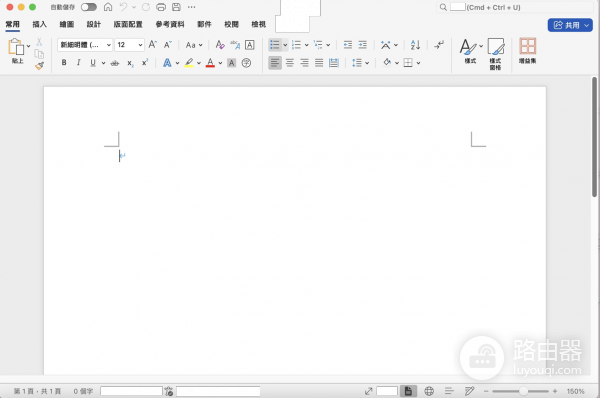Undo the last action
This screenshot has height=398, width=600.
(124, 7)
